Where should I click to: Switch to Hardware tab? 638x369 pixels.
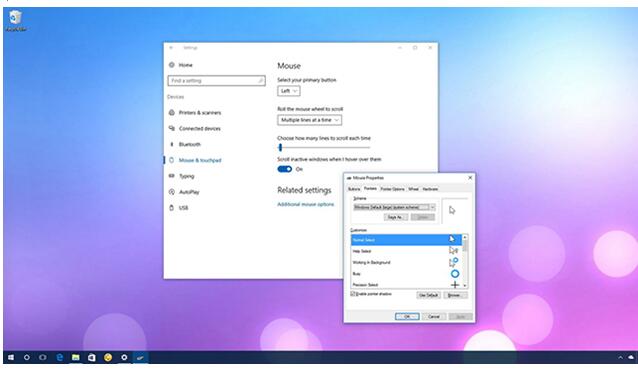point(430,189)
